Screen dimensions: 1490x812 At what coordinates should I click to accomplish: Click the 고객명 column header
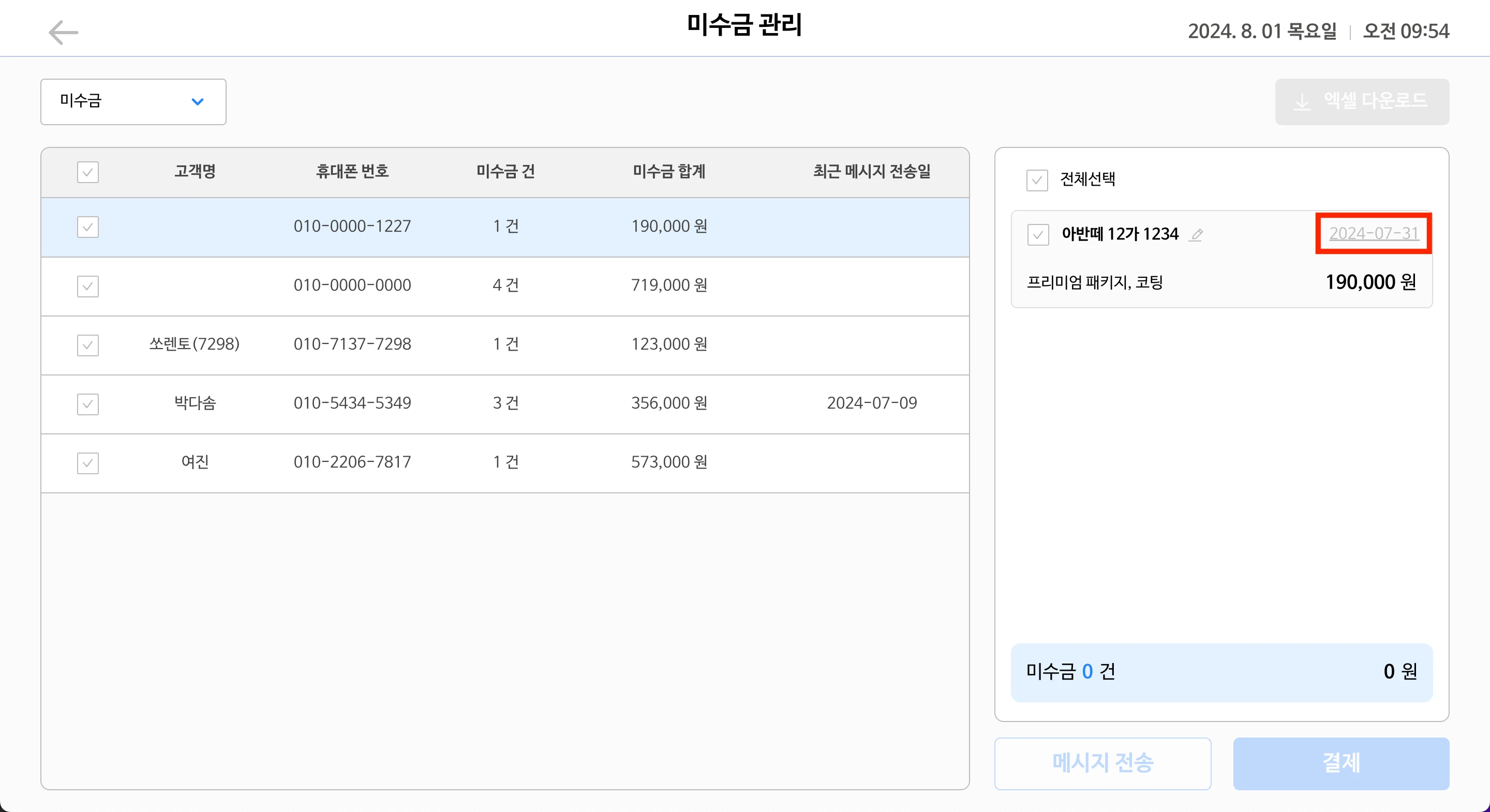195,171
